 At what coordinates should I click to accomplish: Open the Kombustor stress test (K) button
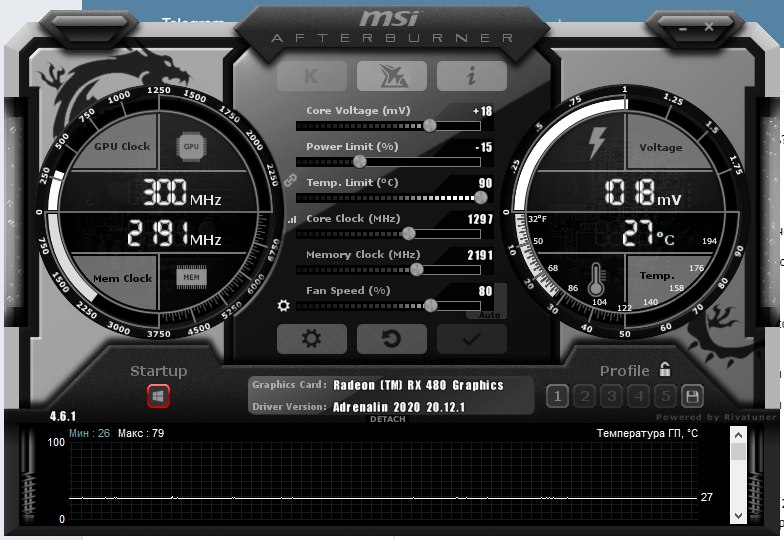coord(312,76)
